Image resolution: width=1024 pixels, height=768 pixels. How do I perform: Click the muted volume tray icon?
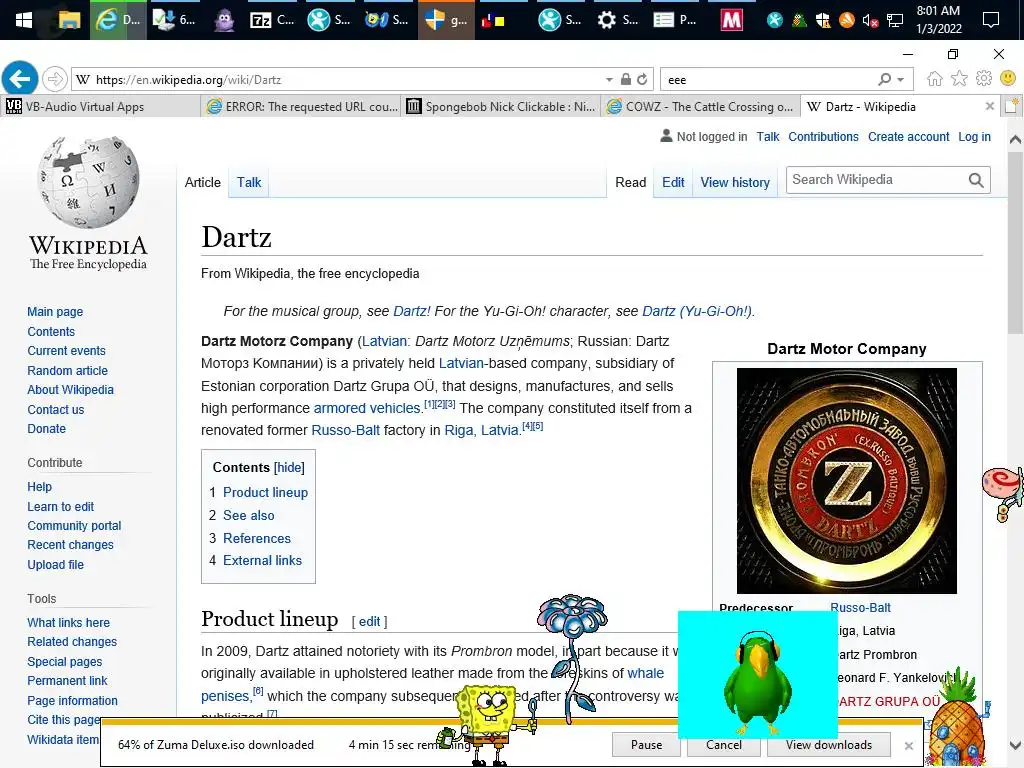pyautogui.click(x=870, y=20)
